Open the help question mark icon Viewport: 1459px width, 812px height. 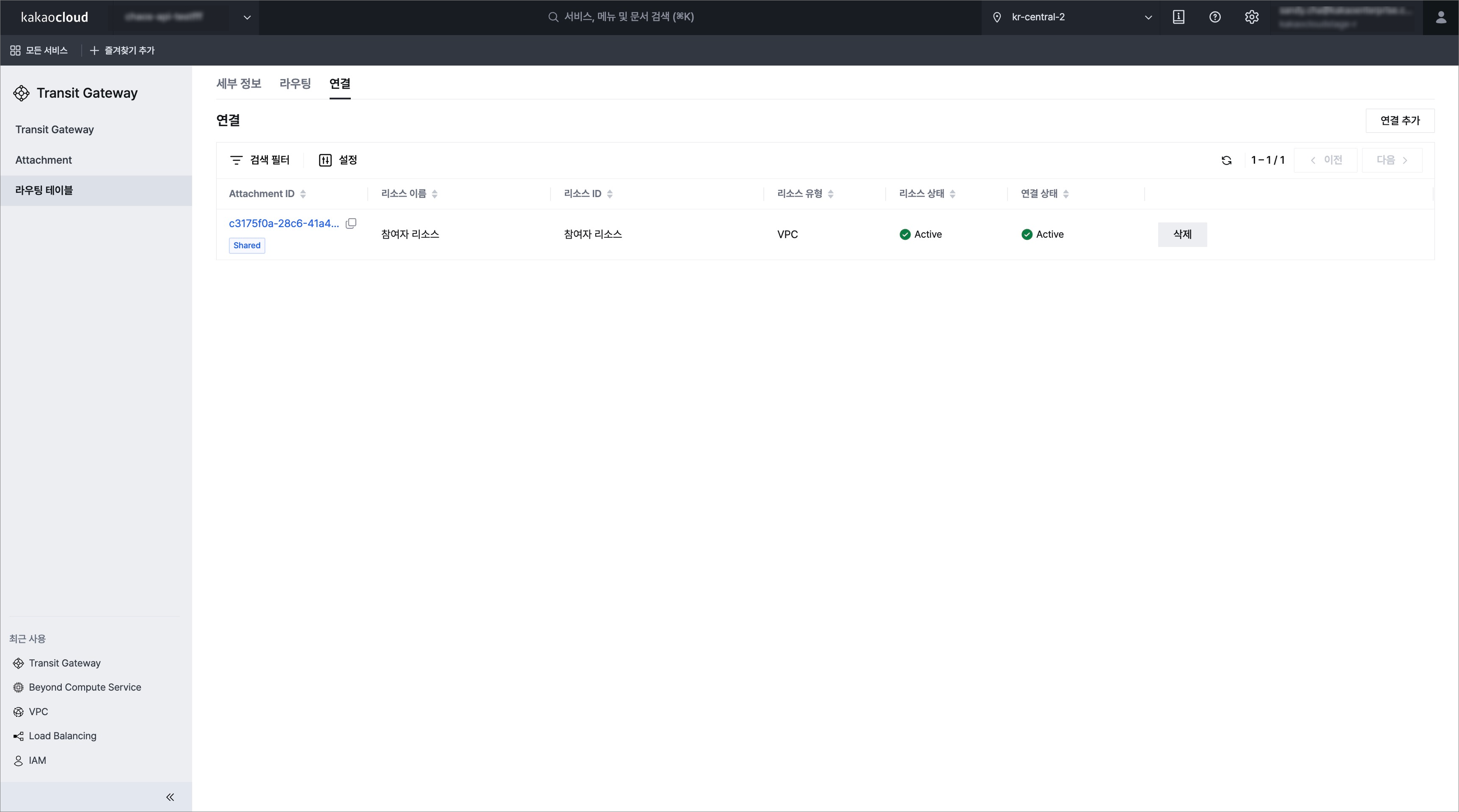[x=1215, y=17]
